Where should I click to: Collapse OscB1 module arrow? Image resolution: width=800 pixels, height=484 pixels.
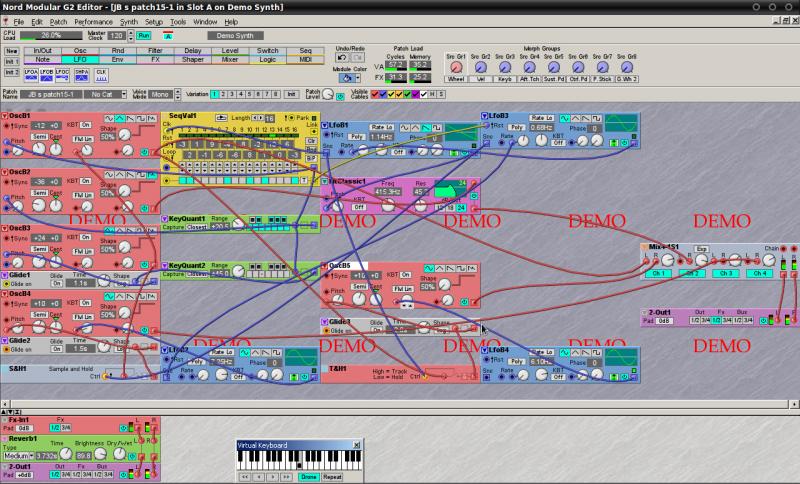(4, 116)
